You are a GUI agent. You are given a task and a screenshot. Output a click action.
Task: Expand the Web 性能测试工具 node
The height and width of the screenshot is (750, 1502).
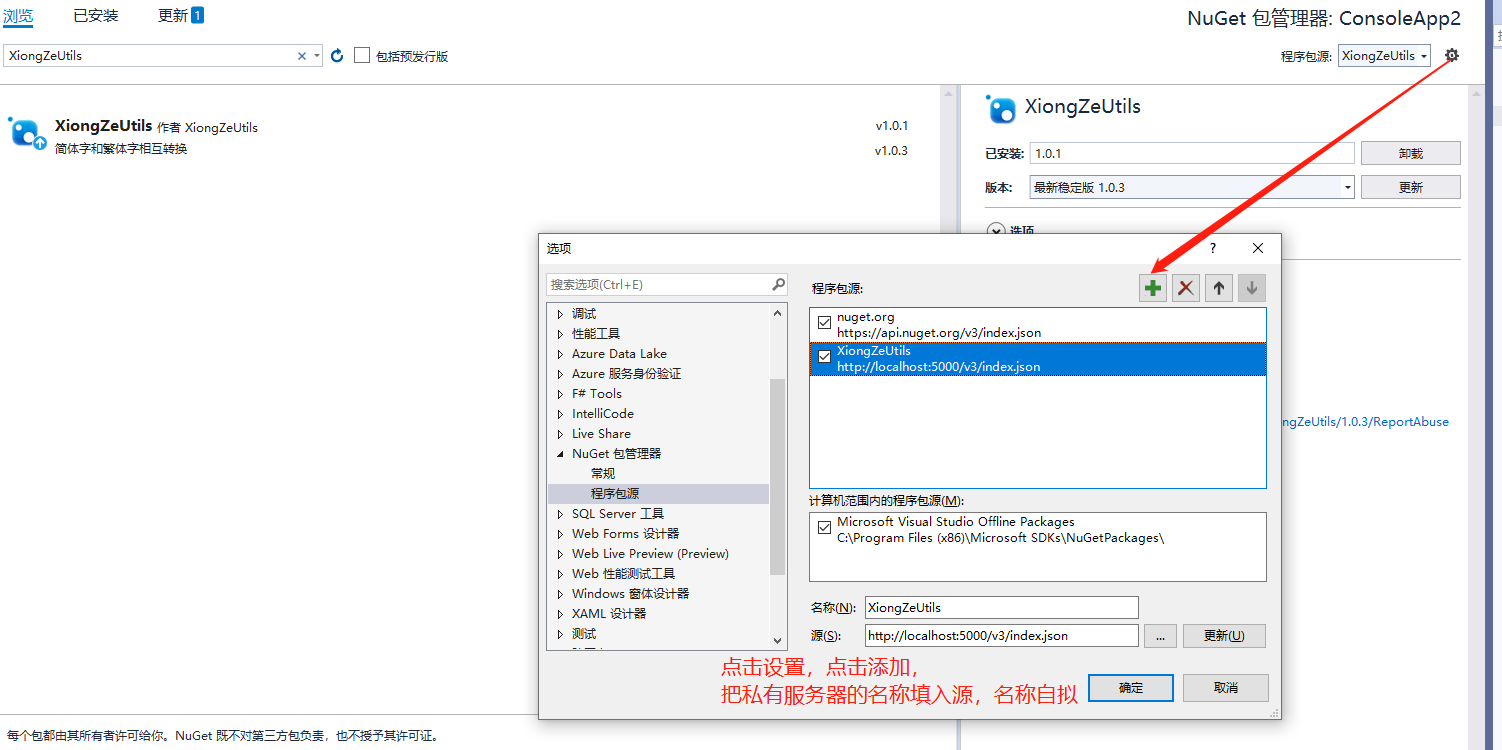tap(560, 574)
